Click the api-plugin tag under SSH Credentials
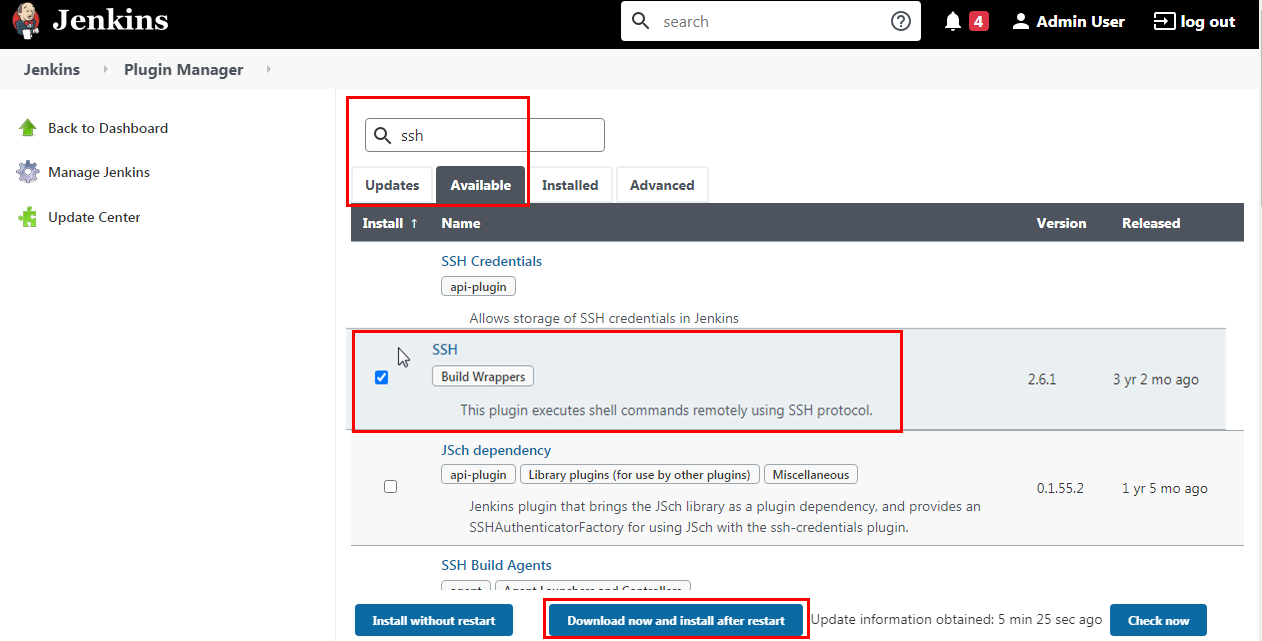The image size is (1262, 641). pyautogui.click(x=478, y=287)
